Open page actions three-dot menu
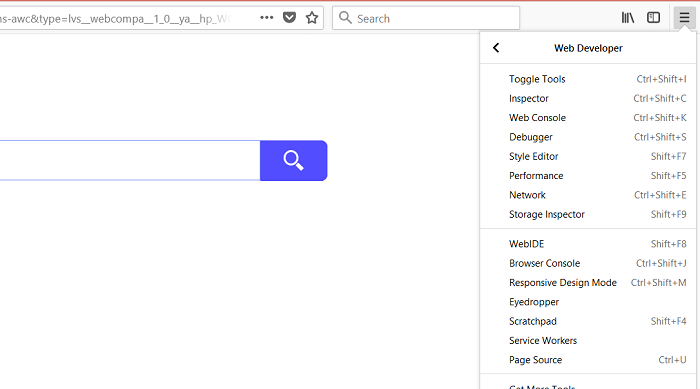The image size is (700, 389). pos(267,18)
